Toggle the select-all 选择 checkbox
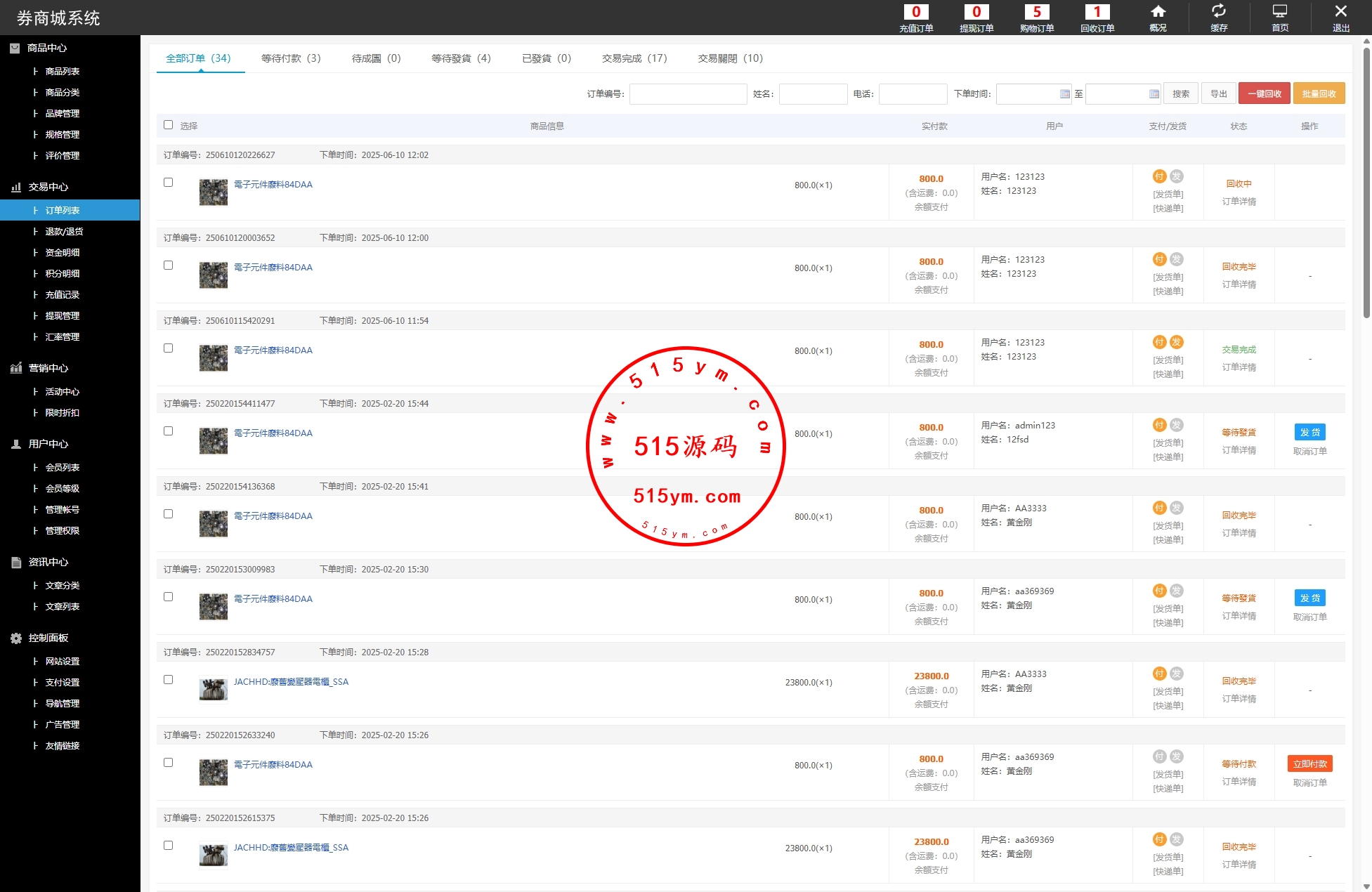Image resolution: width=1372 pixels, height=892 pixels. pos(168,125)
